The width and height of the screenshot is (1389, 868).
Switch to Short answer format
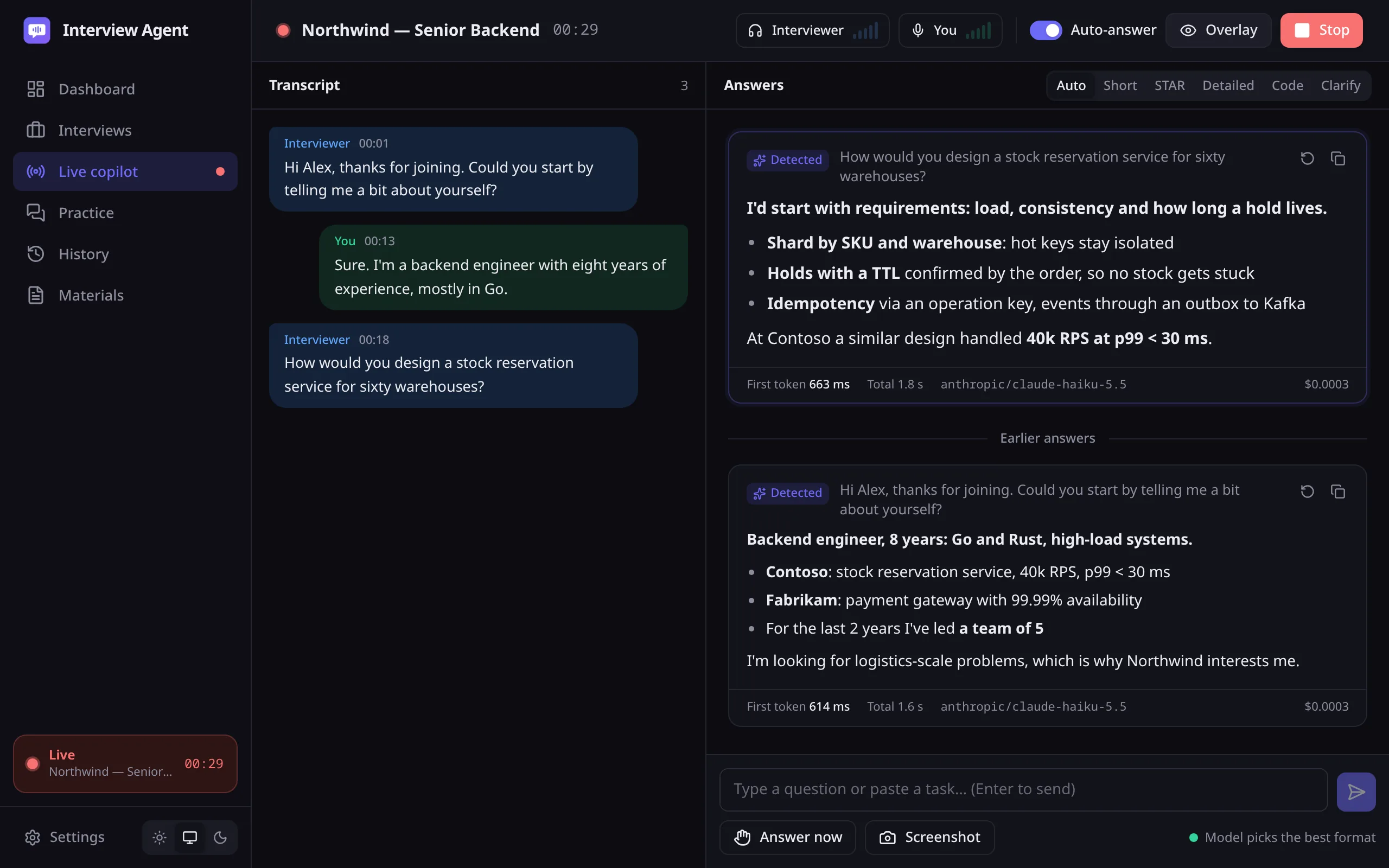[x=1120, y=86]
